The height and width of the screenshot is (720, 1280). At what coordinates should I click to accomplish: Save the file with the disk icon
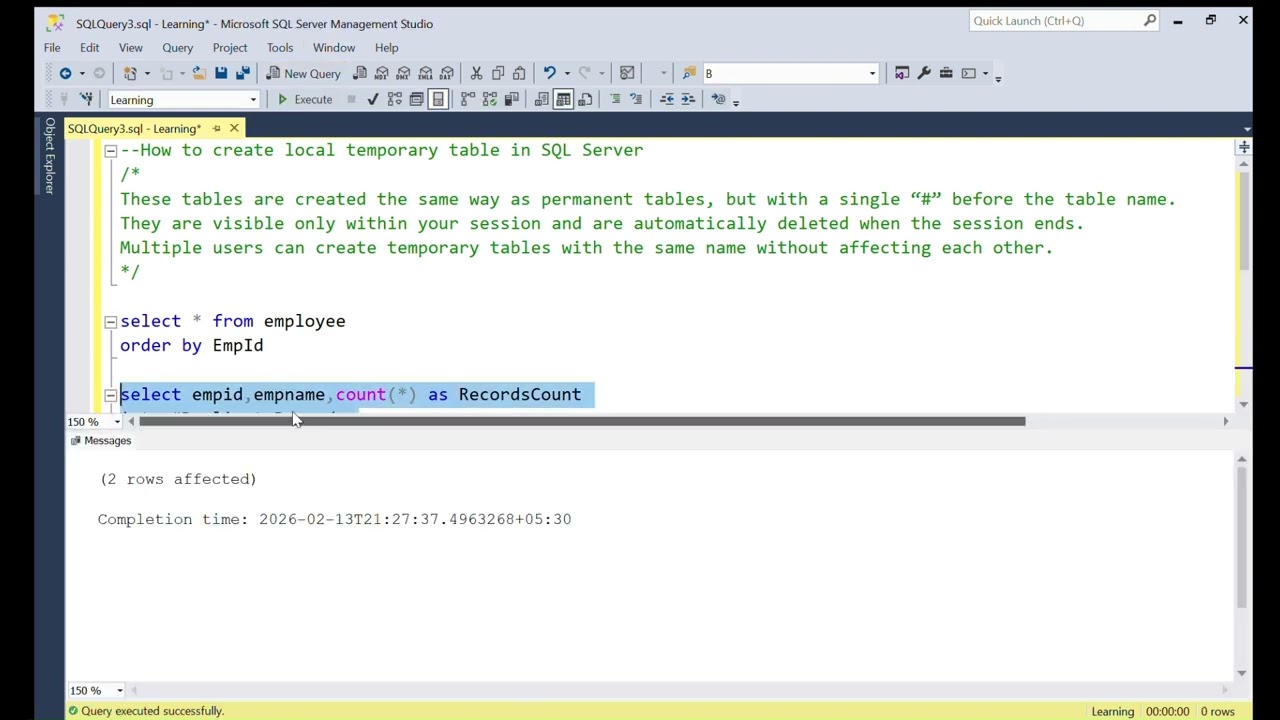click(x=220, y=73)
